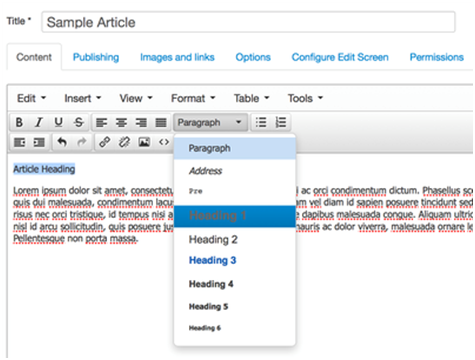Open the Insert menu
475x360 pixels.
[82, 98]
